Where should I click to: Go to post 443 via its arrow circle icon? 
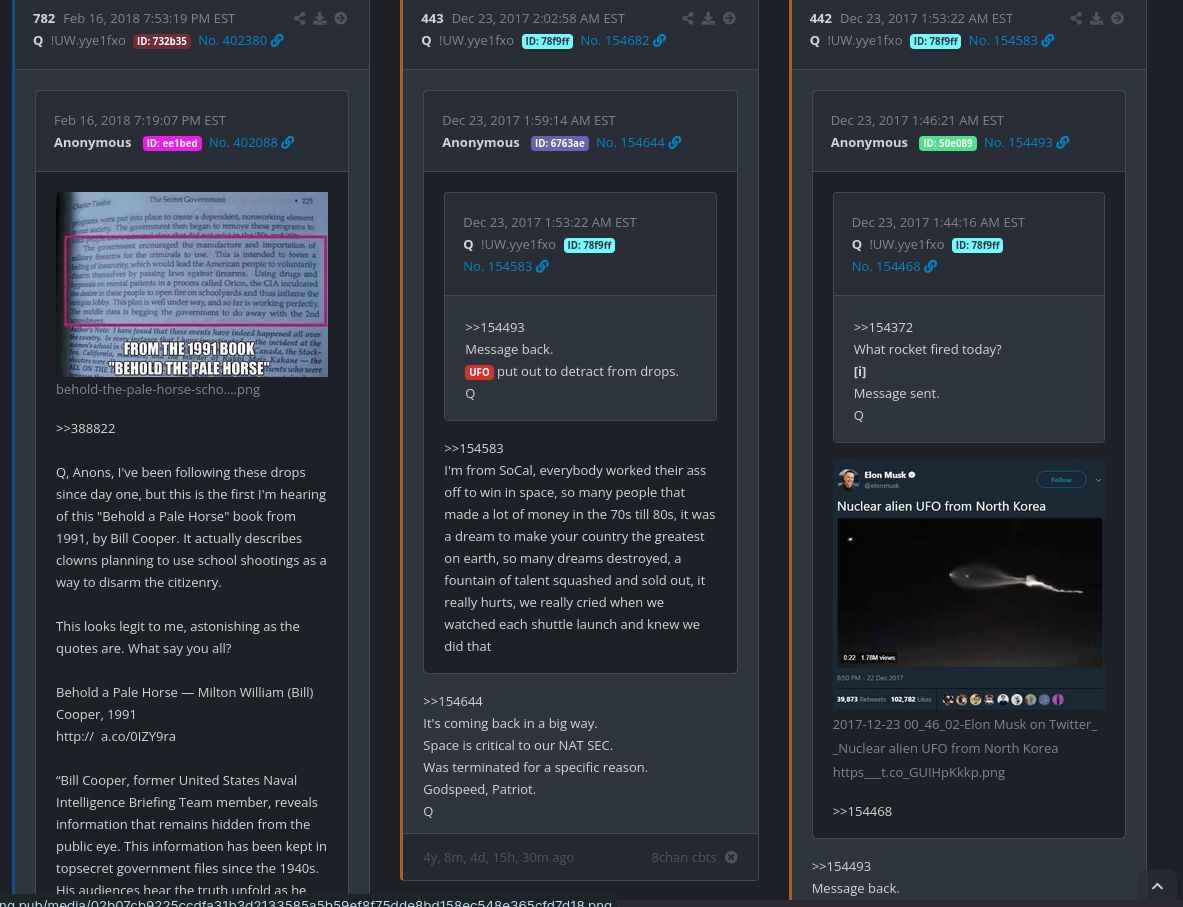729,18
